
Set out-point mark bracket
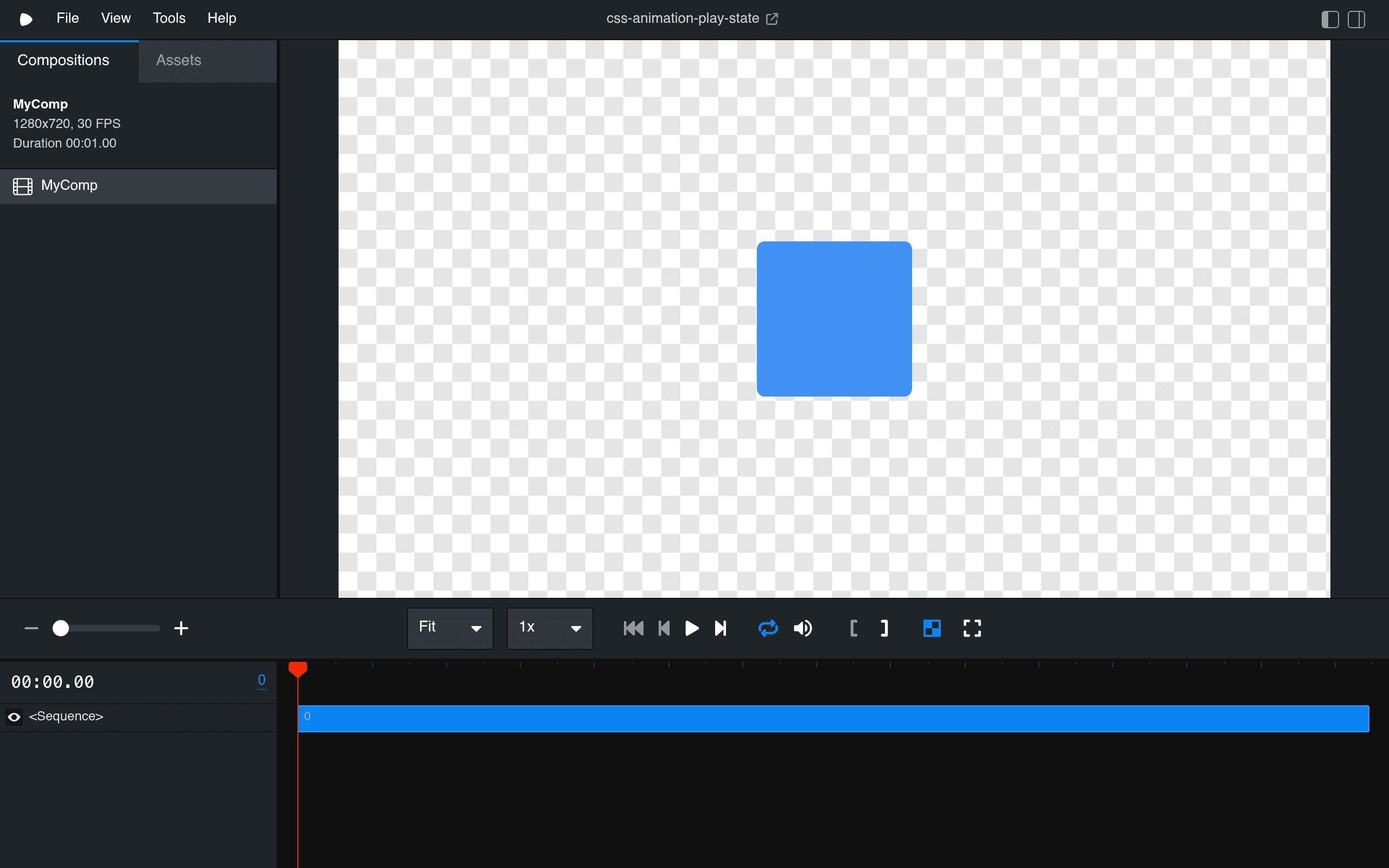(884, 628)
